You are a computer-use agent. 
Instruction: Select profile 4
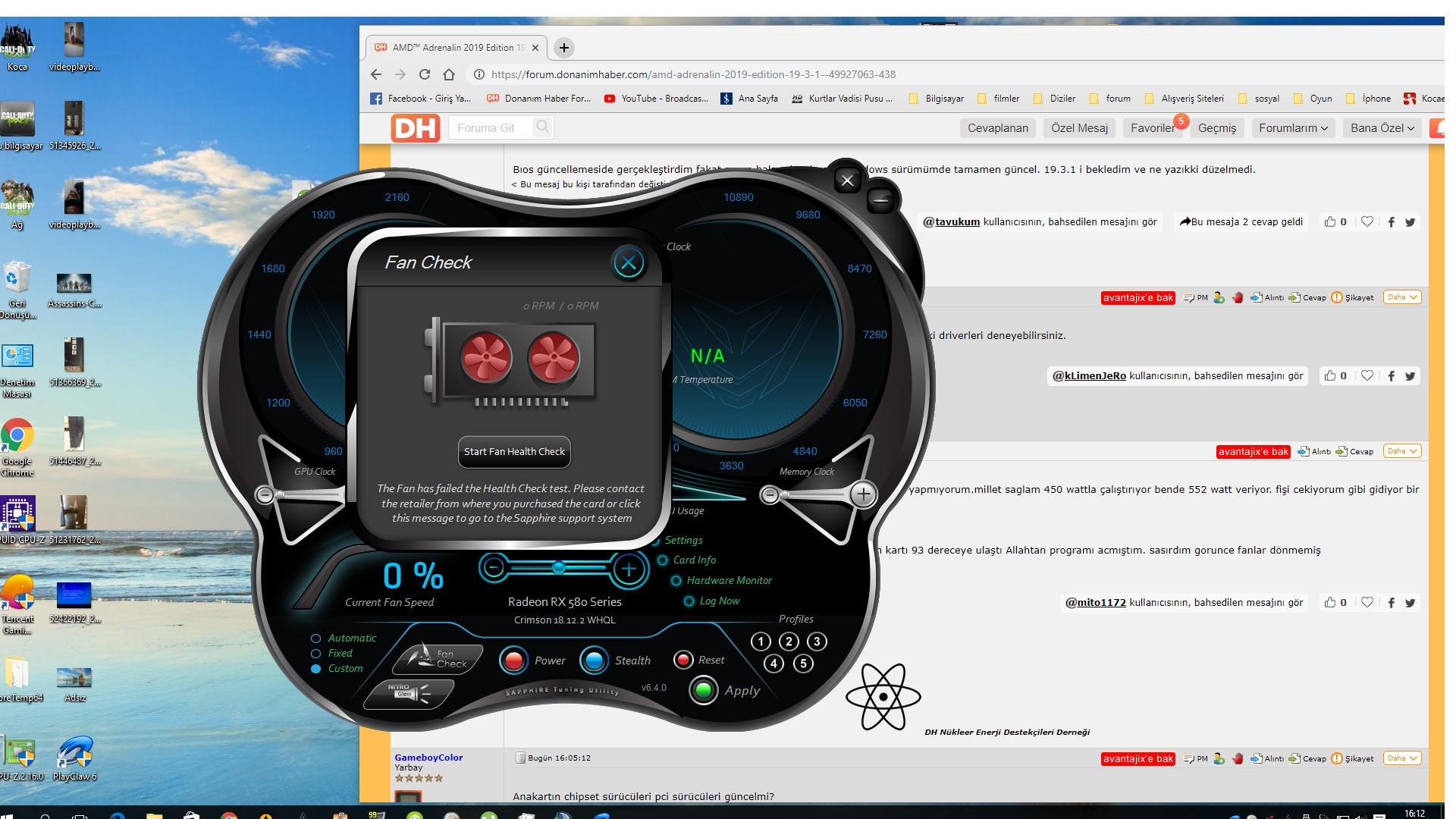point(773,664)
